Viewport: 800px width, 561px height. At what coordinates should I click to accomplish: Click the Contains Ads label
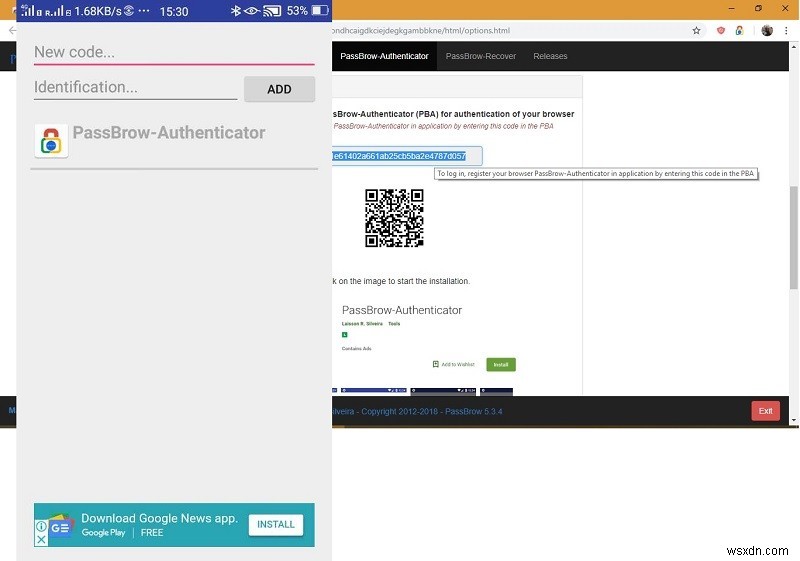357,349
